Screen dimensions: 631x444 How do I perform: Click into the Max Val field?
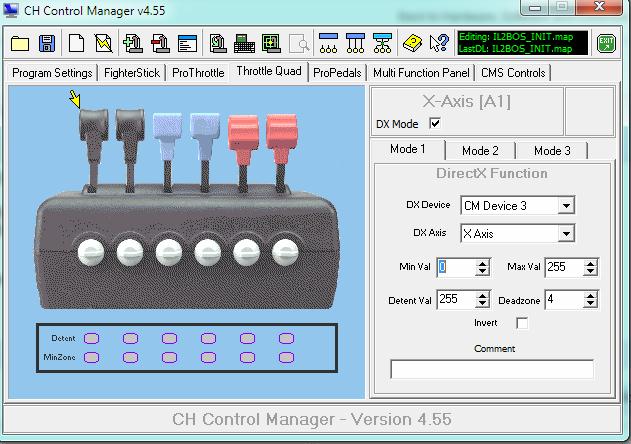point(565,267)
